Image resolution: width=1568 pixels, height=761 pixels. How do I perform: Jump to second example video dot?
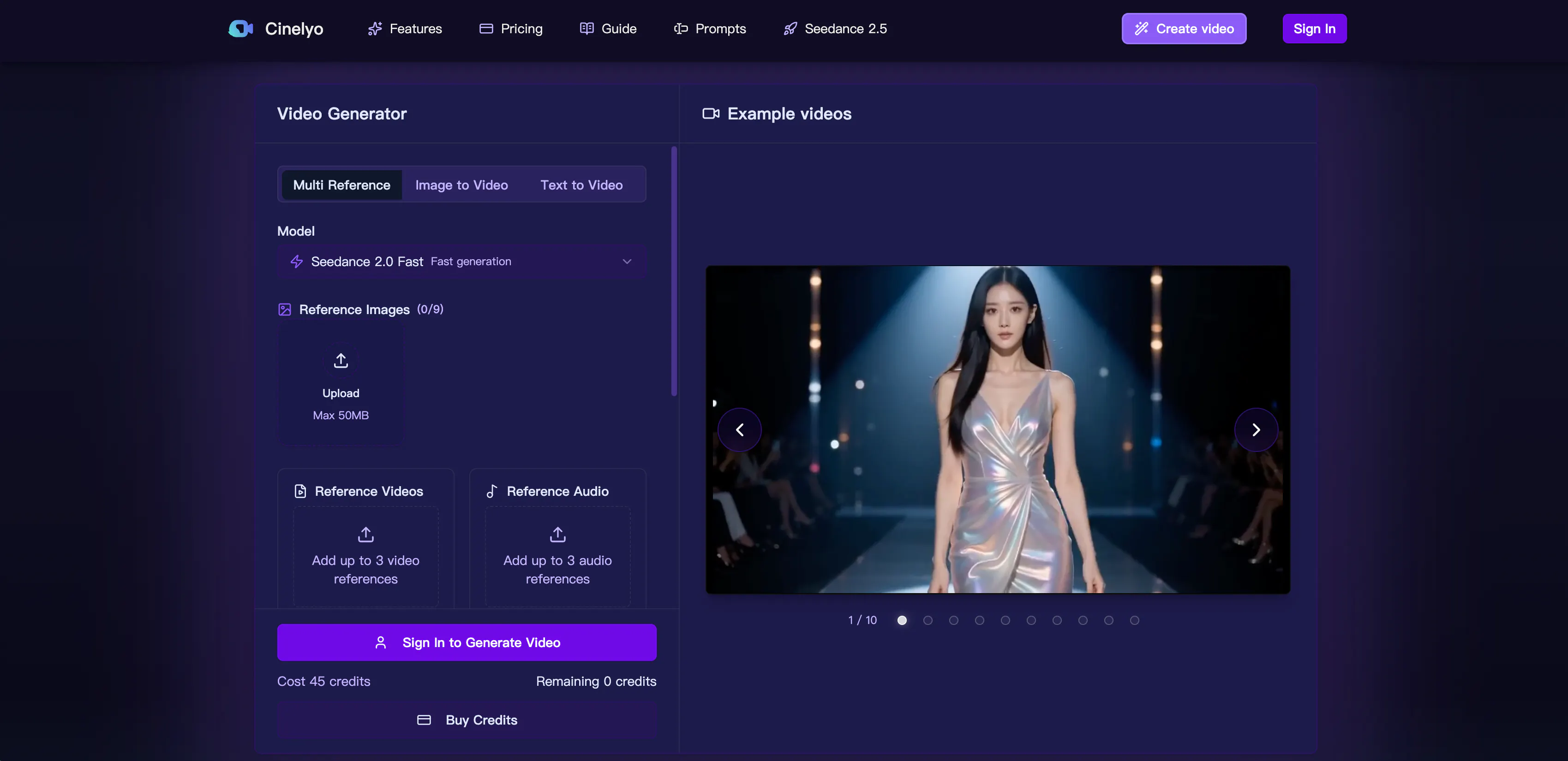(x=928, y=620)
